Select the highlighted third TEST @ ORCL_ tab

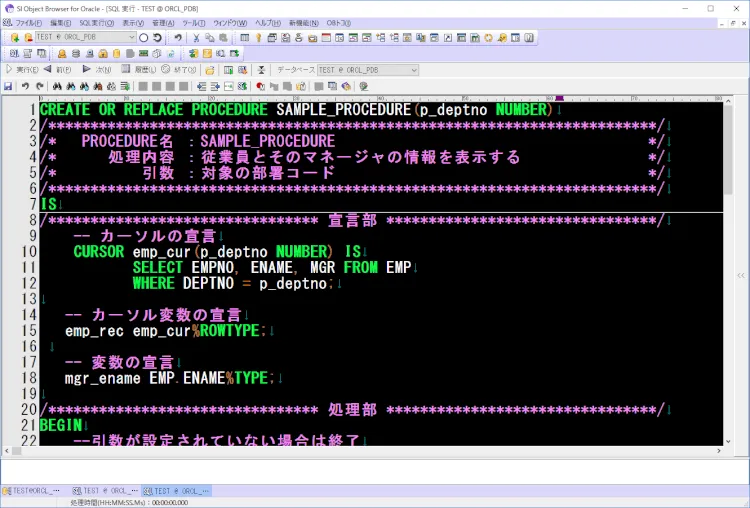(x=176, y=491)
